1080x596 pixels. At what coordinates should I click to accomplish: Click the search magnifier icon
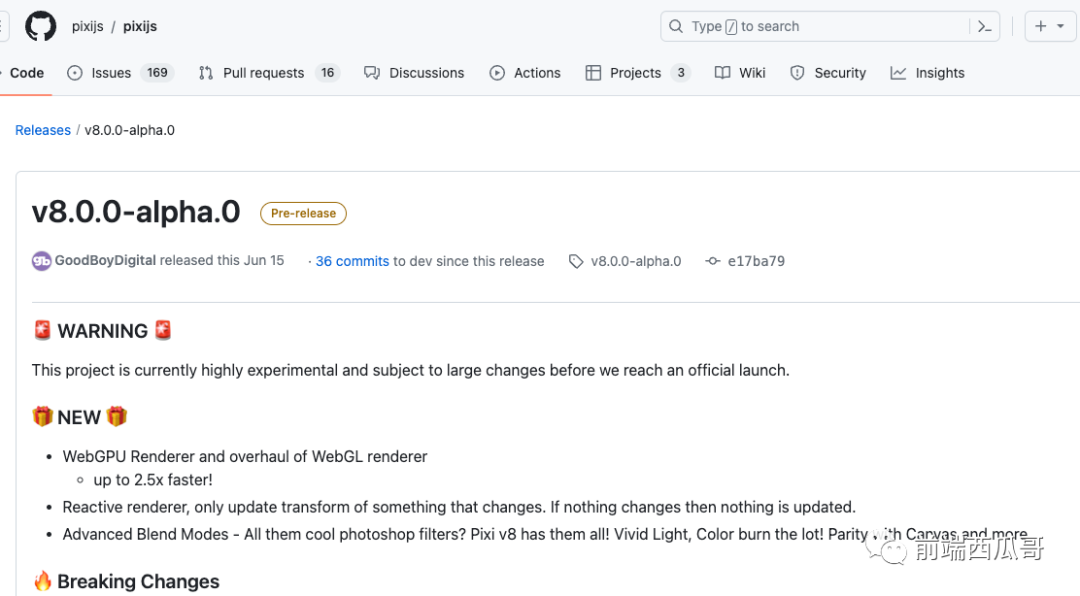tap(676, 26)
